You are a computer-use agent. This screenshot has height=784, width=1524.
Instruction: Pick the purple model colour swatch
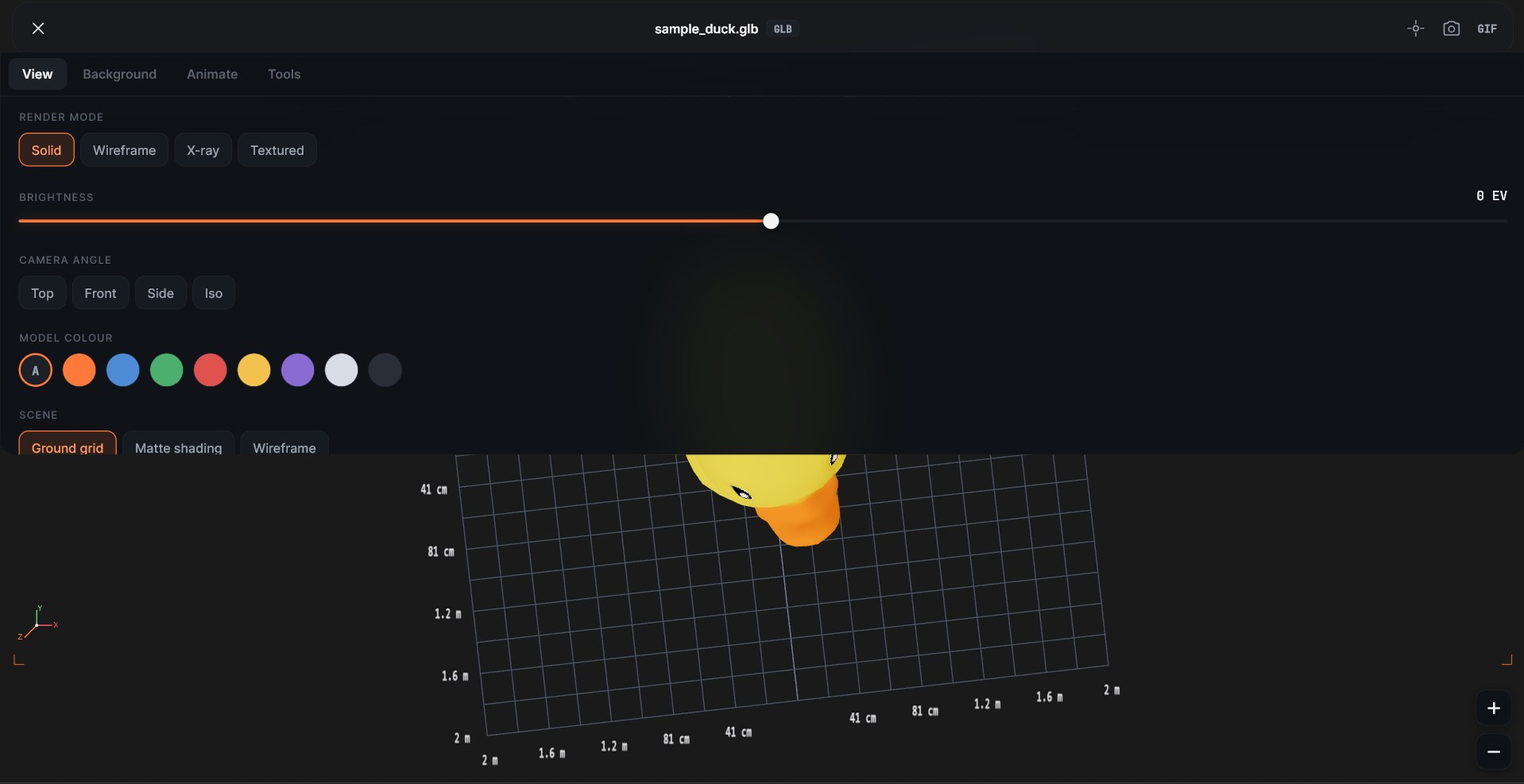(298, 370)
